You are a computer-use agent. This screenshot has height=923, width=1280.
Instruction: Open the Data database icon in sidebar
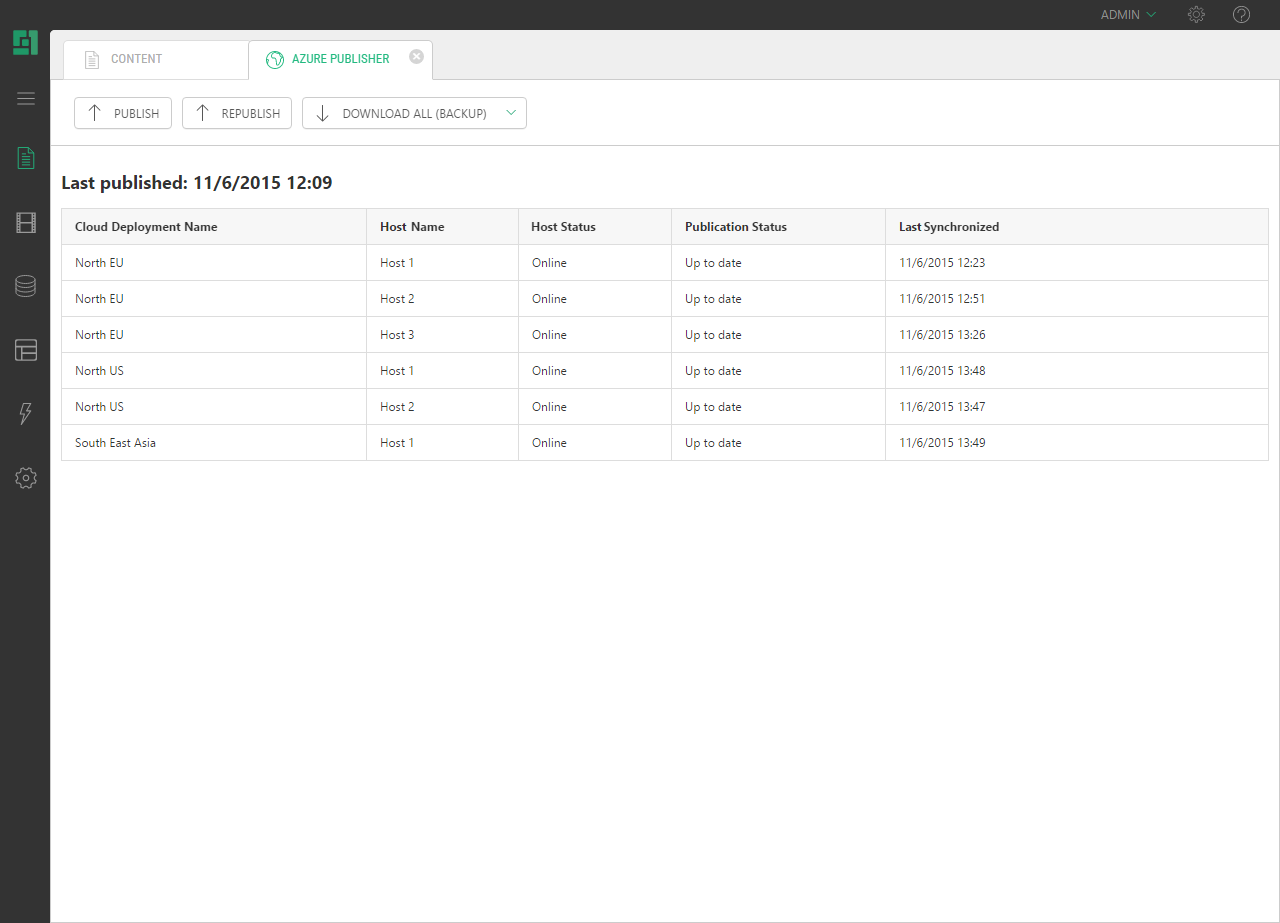click(x=26, y=286)
